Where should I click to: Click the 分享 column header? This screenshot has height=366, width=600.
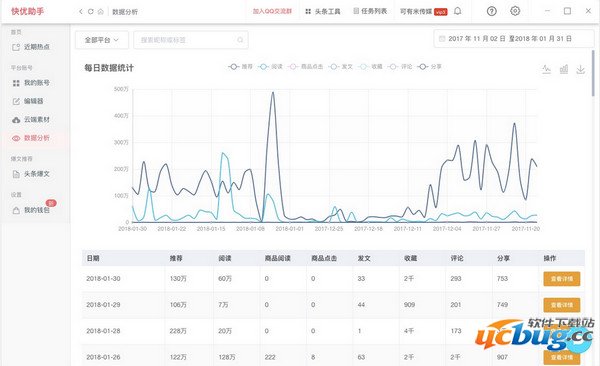click(503, 258)
